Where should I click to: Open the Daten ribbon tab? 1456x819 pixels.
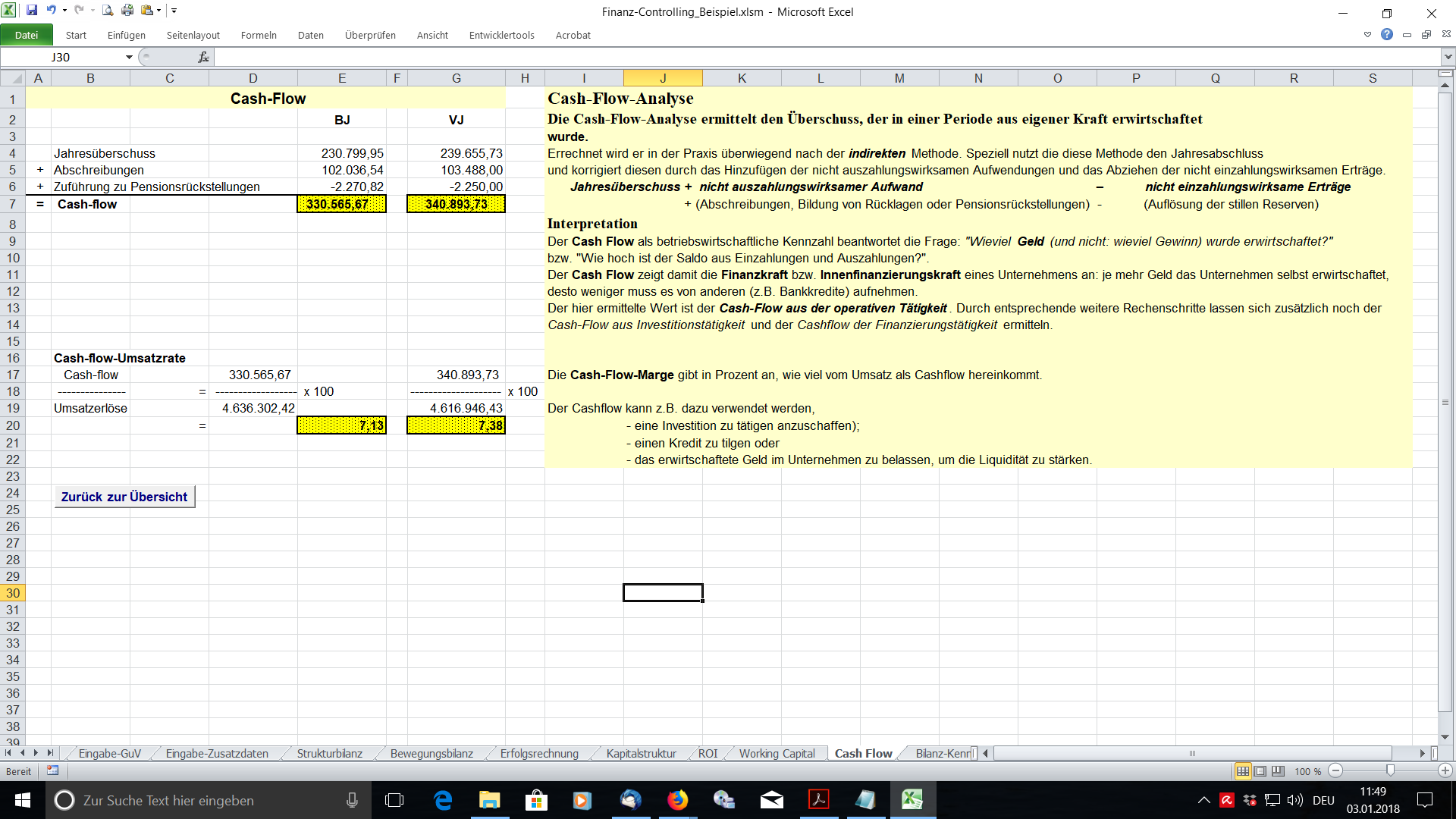point(311,35)
